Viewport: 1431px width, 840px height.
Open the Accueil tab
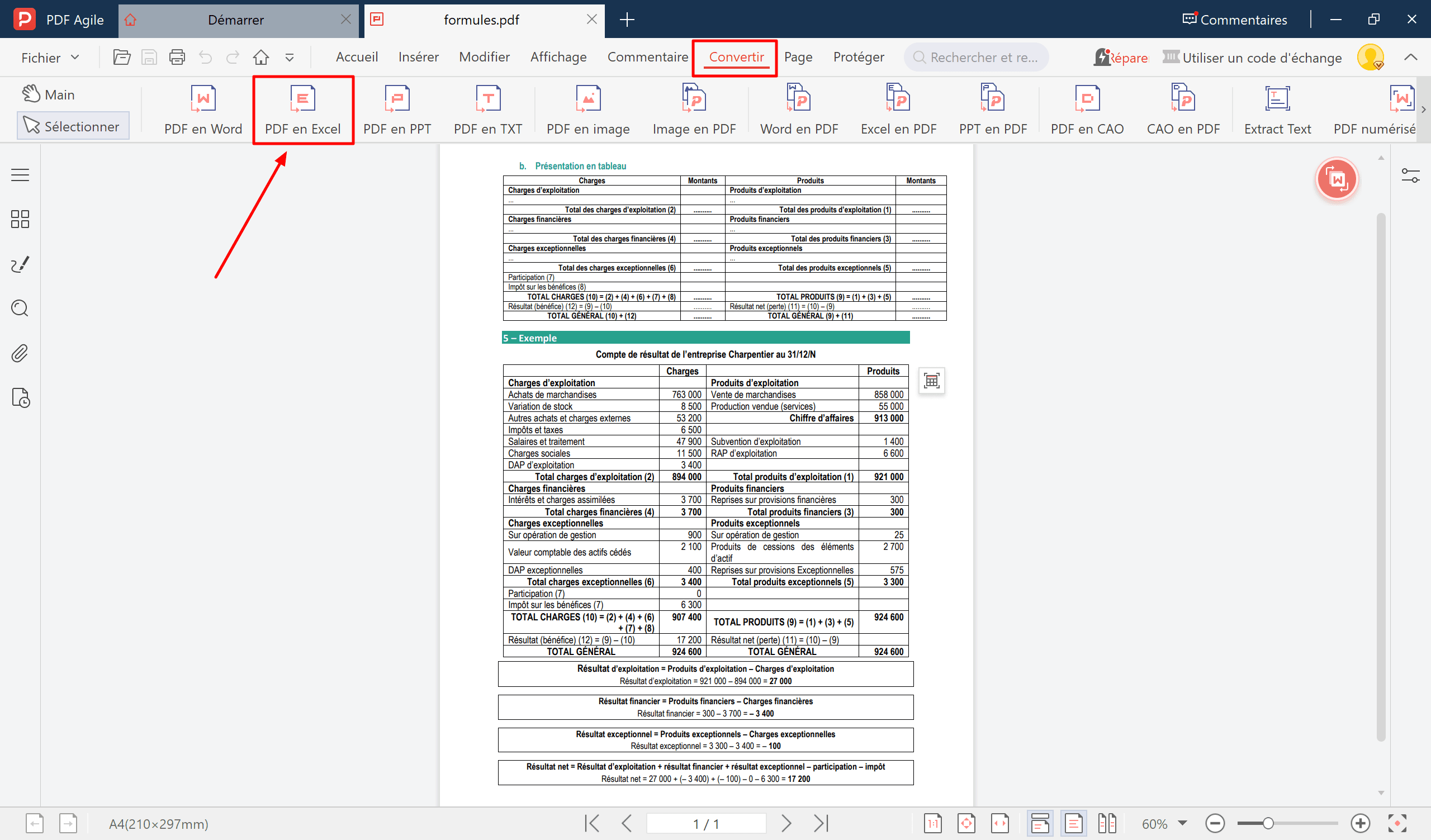[357, 57]
